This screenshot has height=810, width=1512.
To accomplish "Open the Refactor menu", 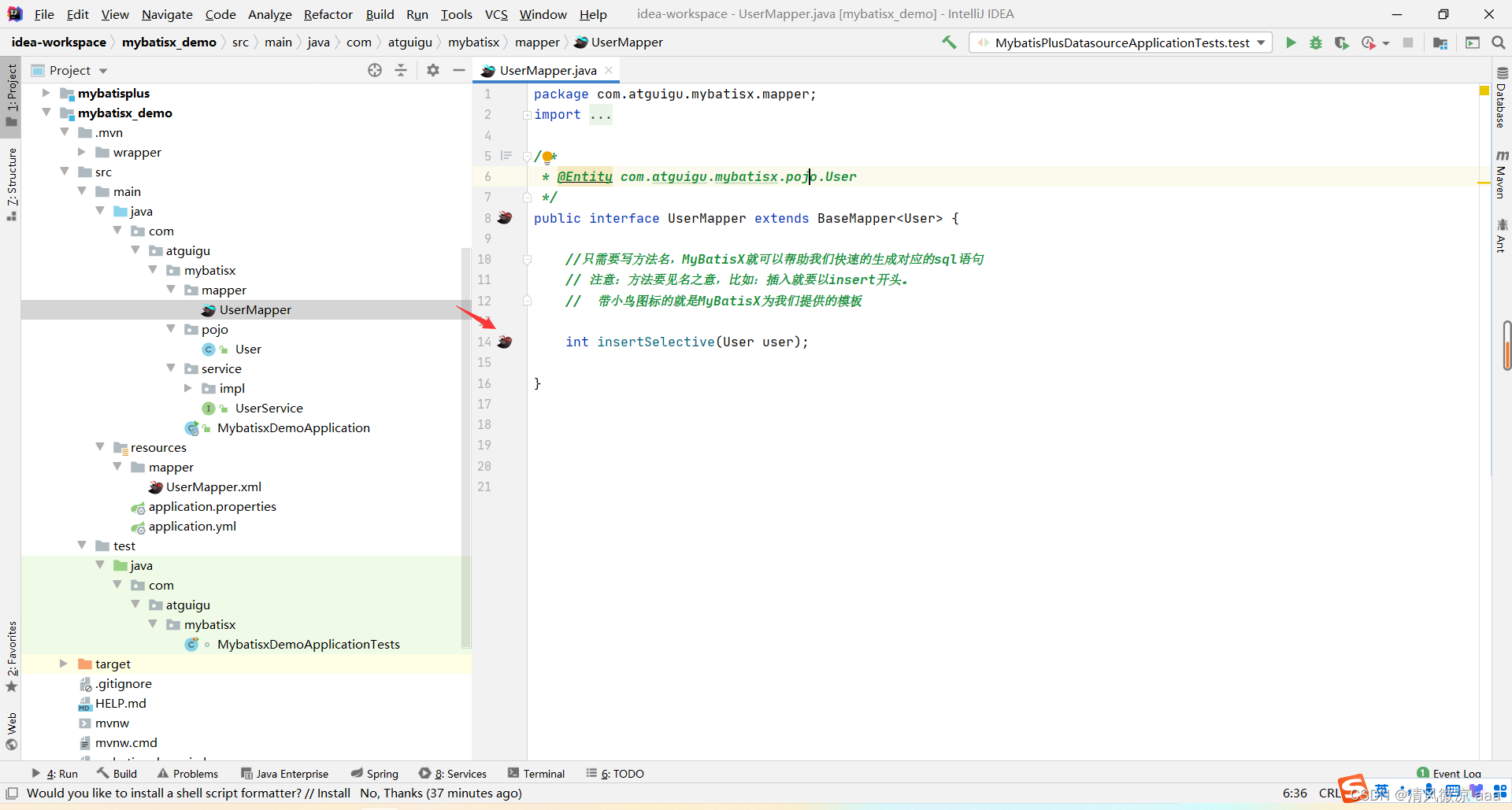I will coord(328,14).
